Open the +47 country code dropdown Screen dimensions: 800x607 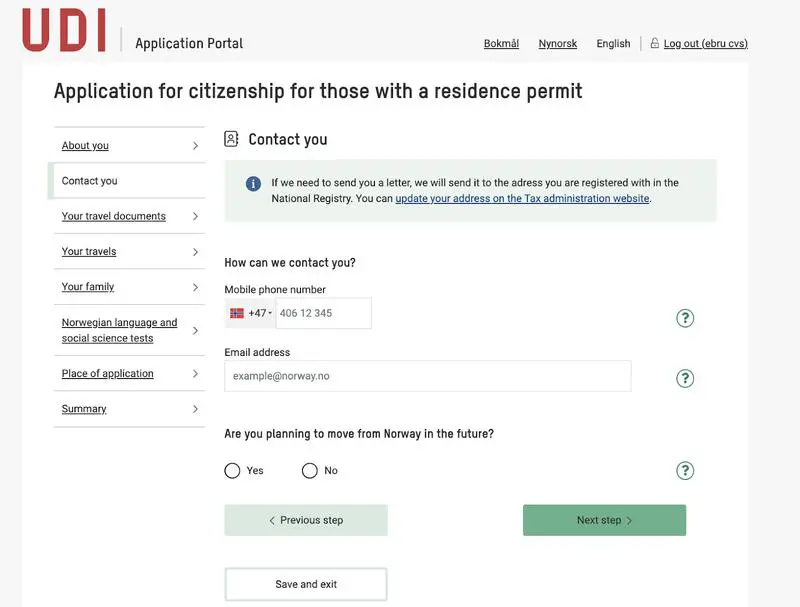click(x=259, y=312)
